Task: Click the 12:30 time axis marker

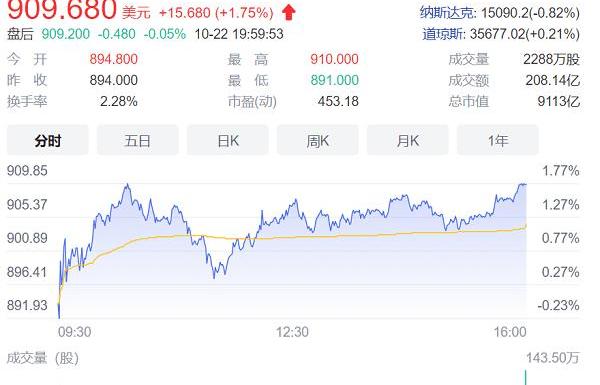Action: 292,332
